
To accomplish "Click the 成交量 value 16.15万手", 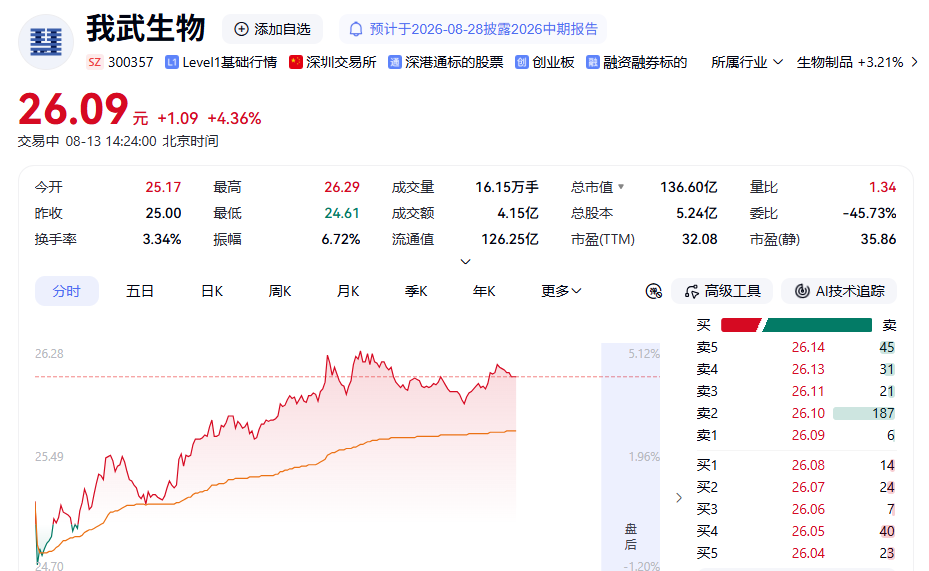I will pyautogui.click(x=507, y=187).
